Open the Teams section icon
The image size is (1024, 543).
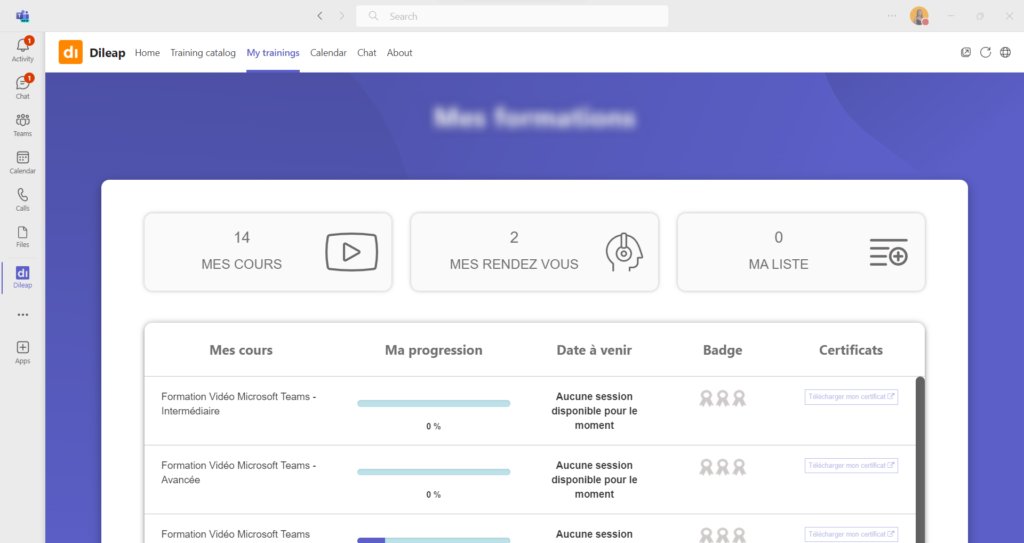tap(22, 125)
